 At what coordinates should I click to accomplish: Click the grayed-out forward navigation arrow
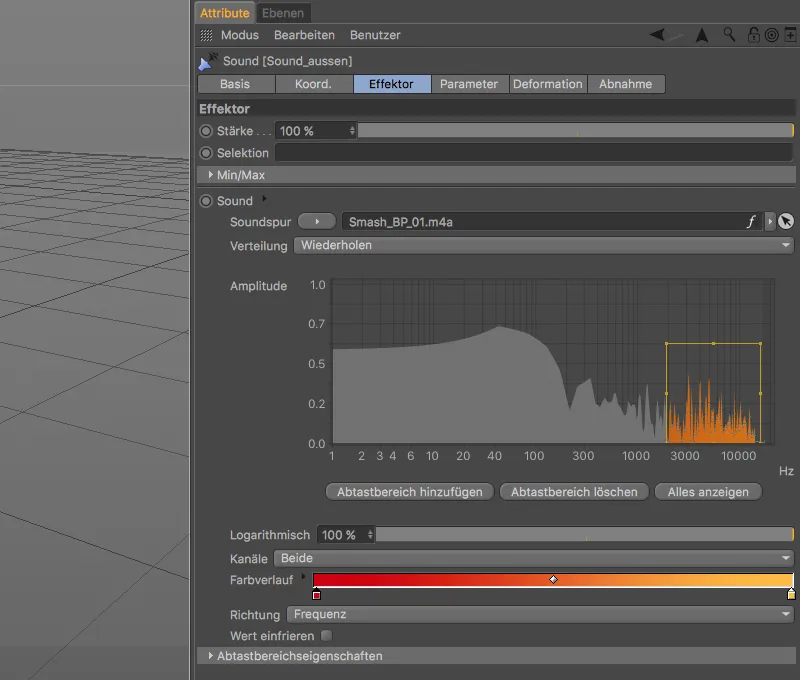(676, 35)
